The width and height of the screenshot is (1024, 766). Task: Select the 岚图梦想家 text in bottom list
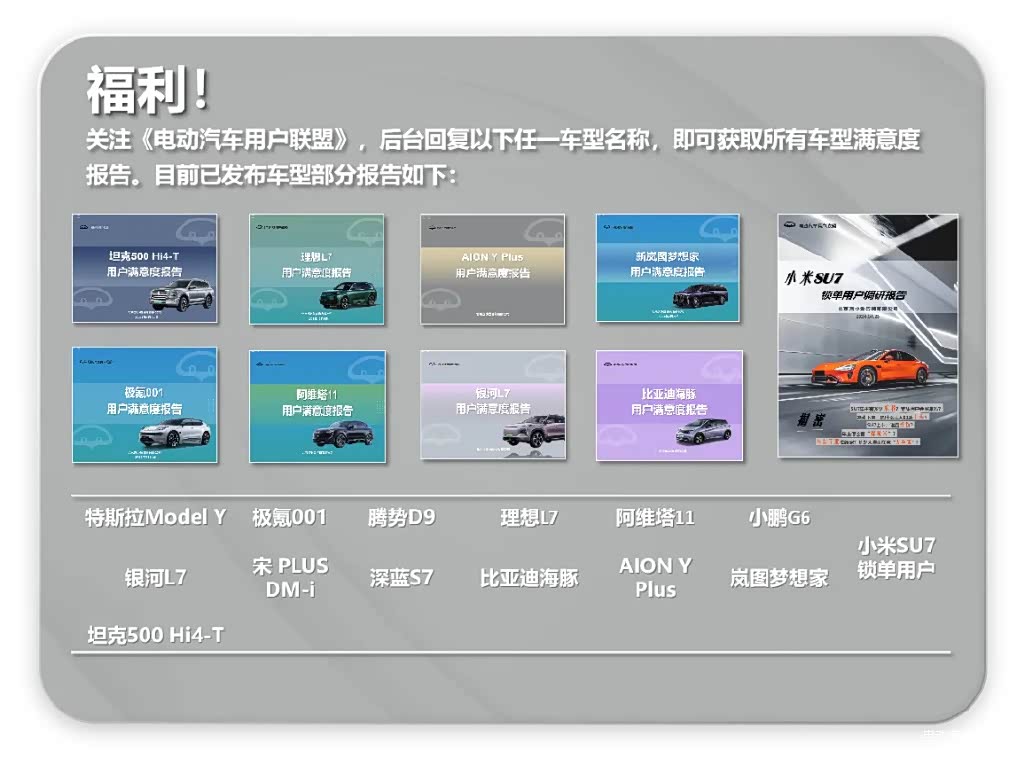779,578
